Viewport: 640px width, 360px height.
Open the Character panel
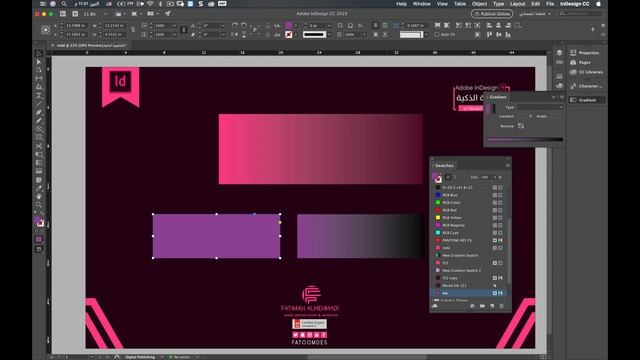pos(586,86)
